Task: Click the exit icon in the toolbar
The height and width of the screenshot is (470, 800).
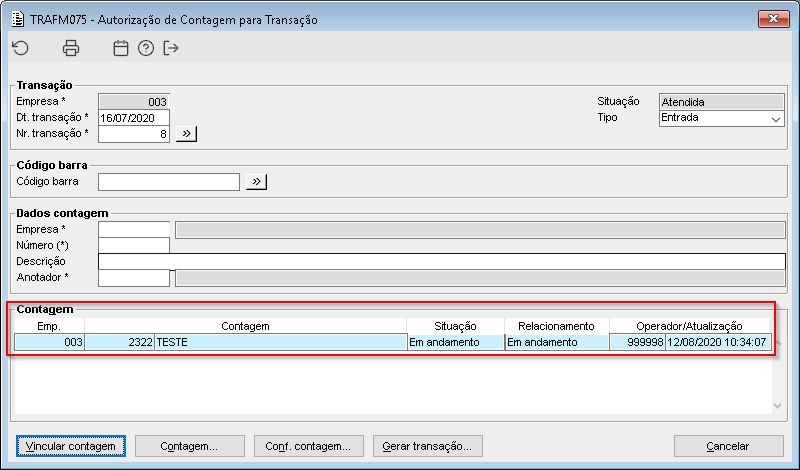Action: [171, 48]
